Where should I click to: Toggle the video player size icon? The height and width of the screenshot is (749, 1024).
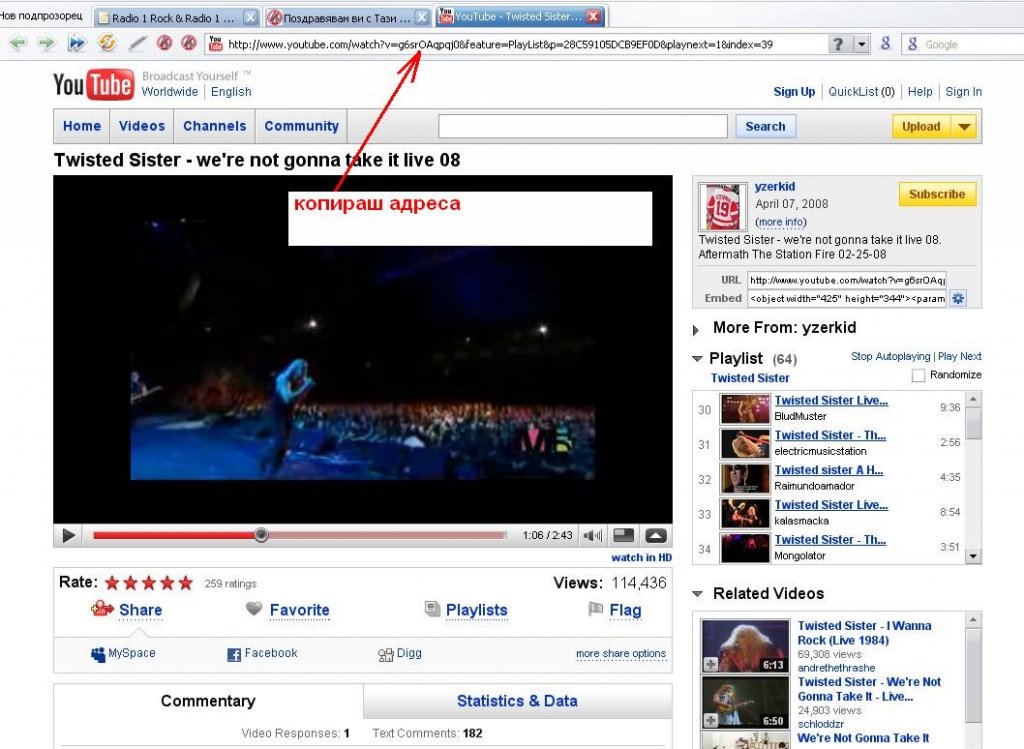(624, 535)
